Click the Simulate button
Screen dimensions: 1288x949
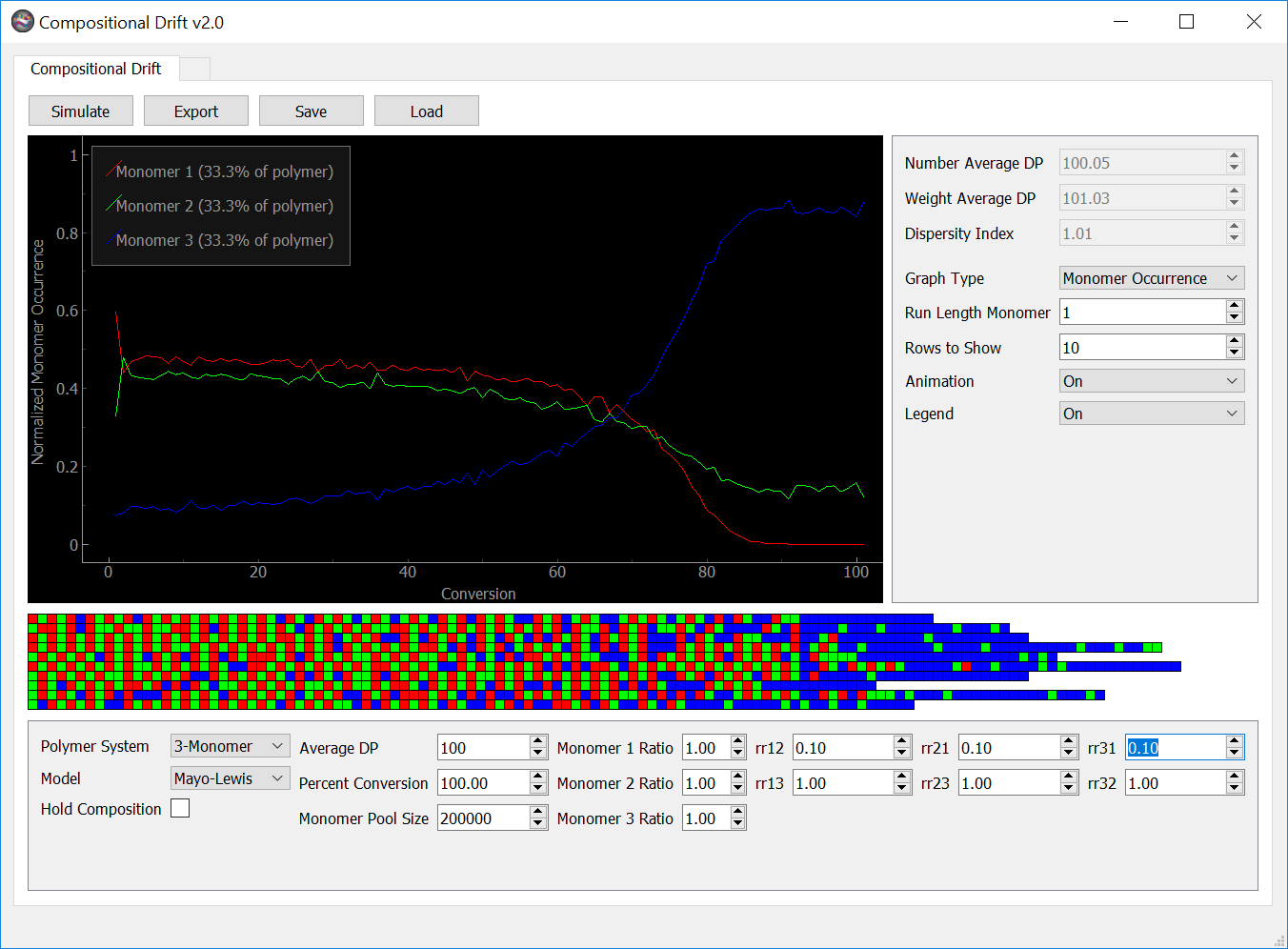click(80, 111)
